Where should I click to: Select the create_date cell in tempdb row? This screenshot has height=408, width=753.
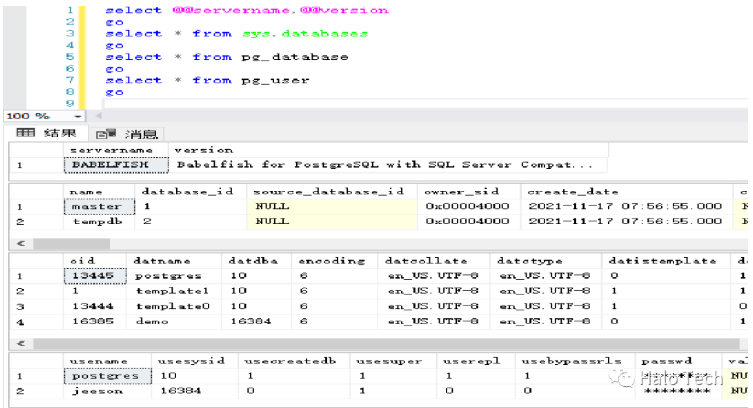(627, 221)
